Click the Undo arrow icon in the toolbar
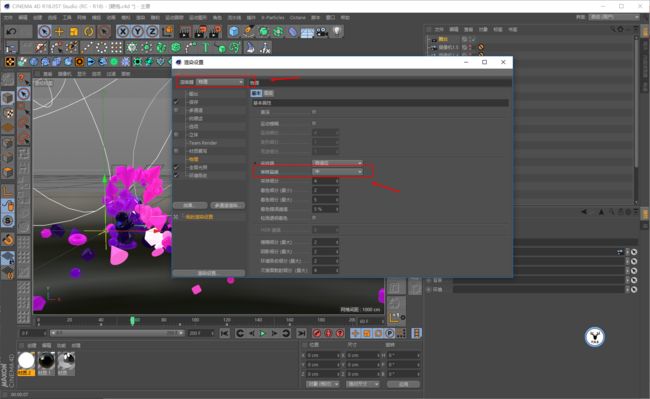Viewport: 650px width, 399px height. (x=12, y=31)
